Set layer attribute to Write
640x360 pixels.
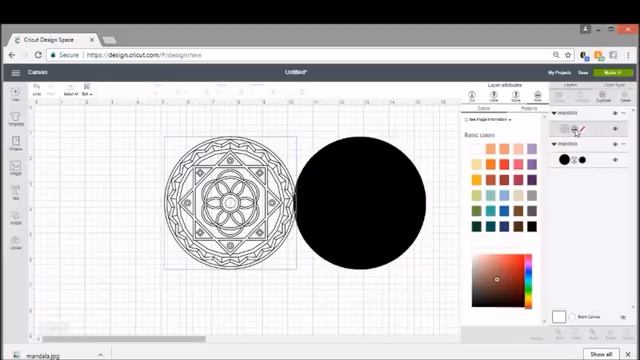click(493, 96)
